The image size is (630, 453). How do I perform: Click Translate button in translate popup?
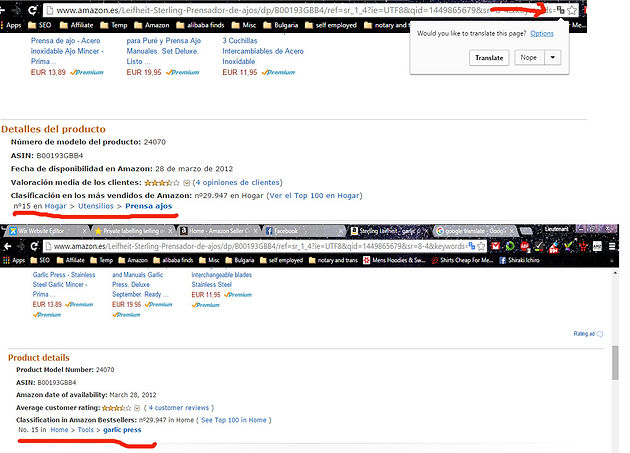click(x=489, y=57)
